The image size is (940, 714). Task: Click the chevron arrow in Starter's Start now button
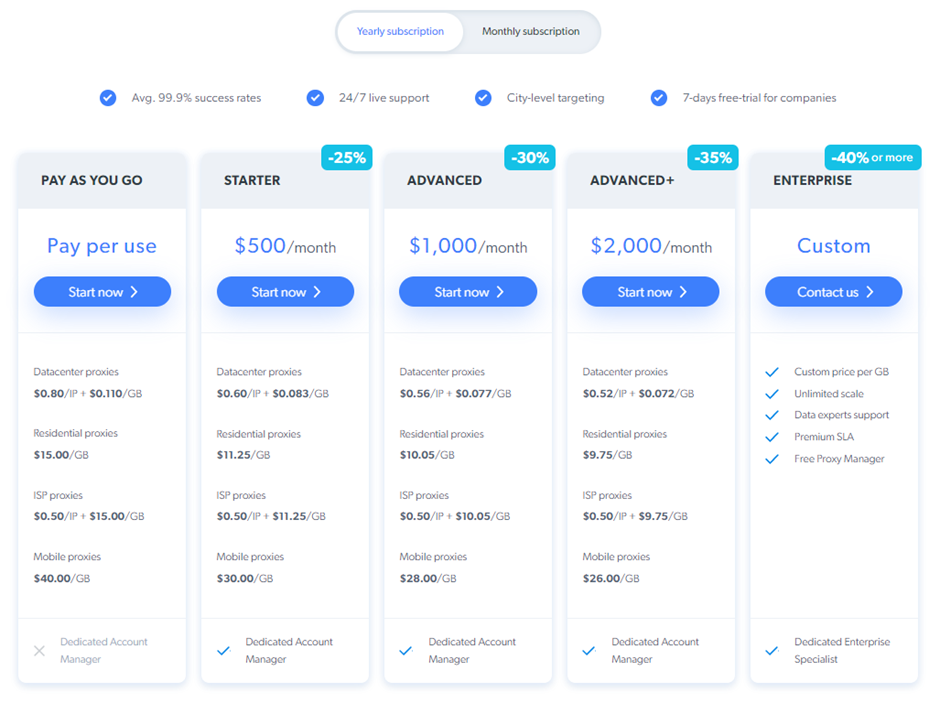(317, 292)
